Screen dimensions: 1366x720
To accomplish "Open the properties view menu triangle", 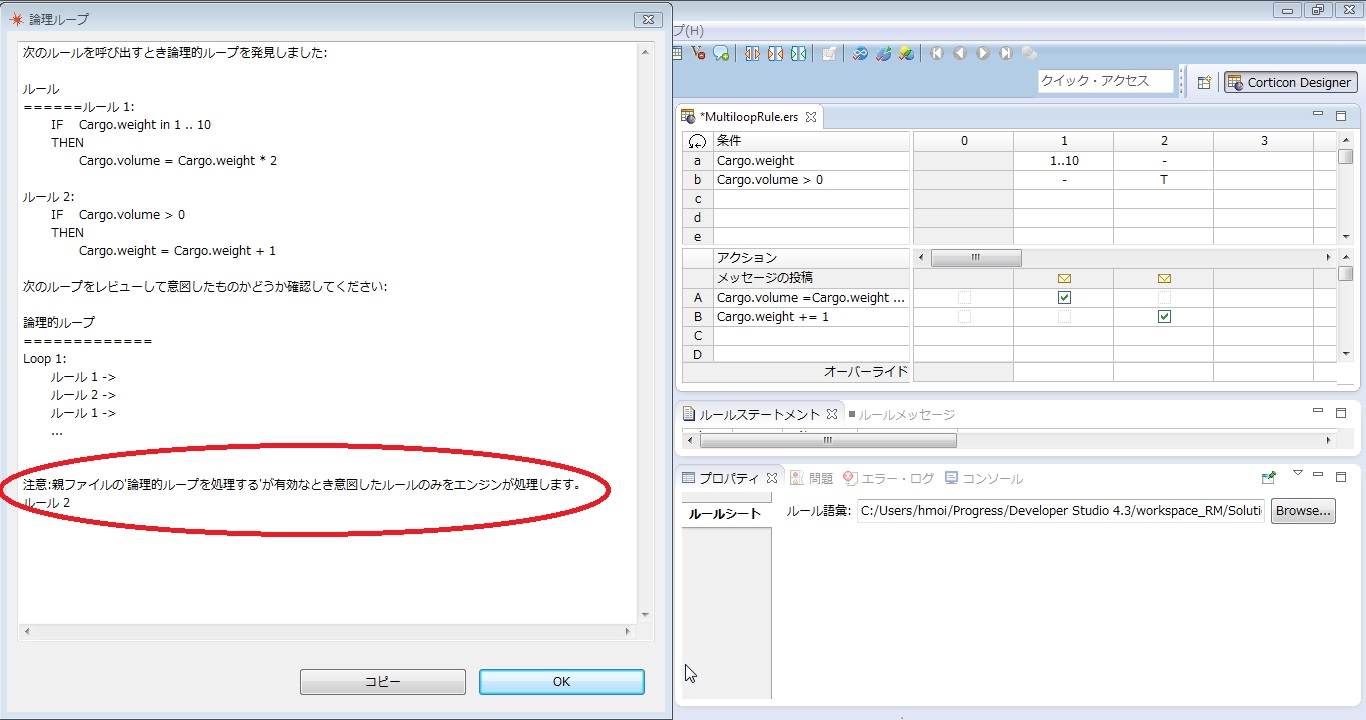I will [x=1298, y=473].
